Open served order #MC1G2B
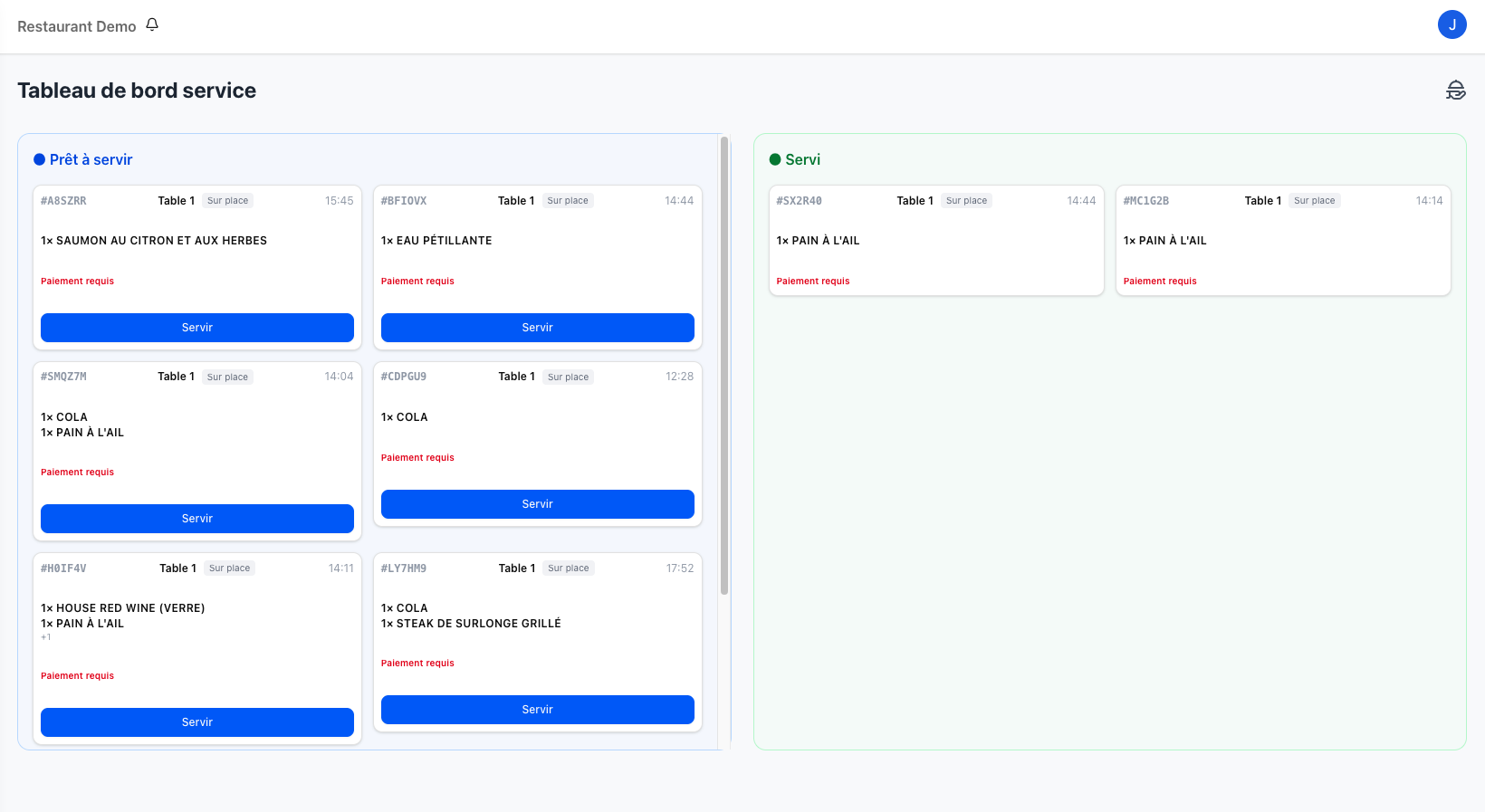This screenshot has height=812, width=1485. click(x=1283, y=241)
